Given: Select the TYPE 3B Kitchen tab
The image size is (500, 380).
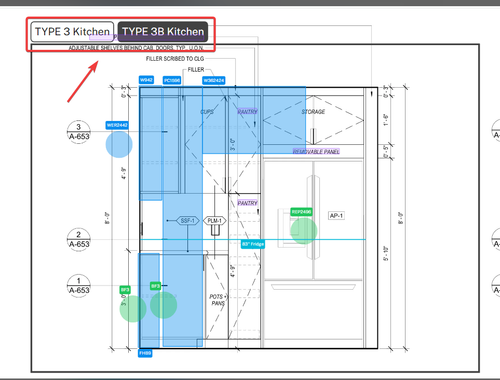Looking at the screenshot, I should point(163,32).
